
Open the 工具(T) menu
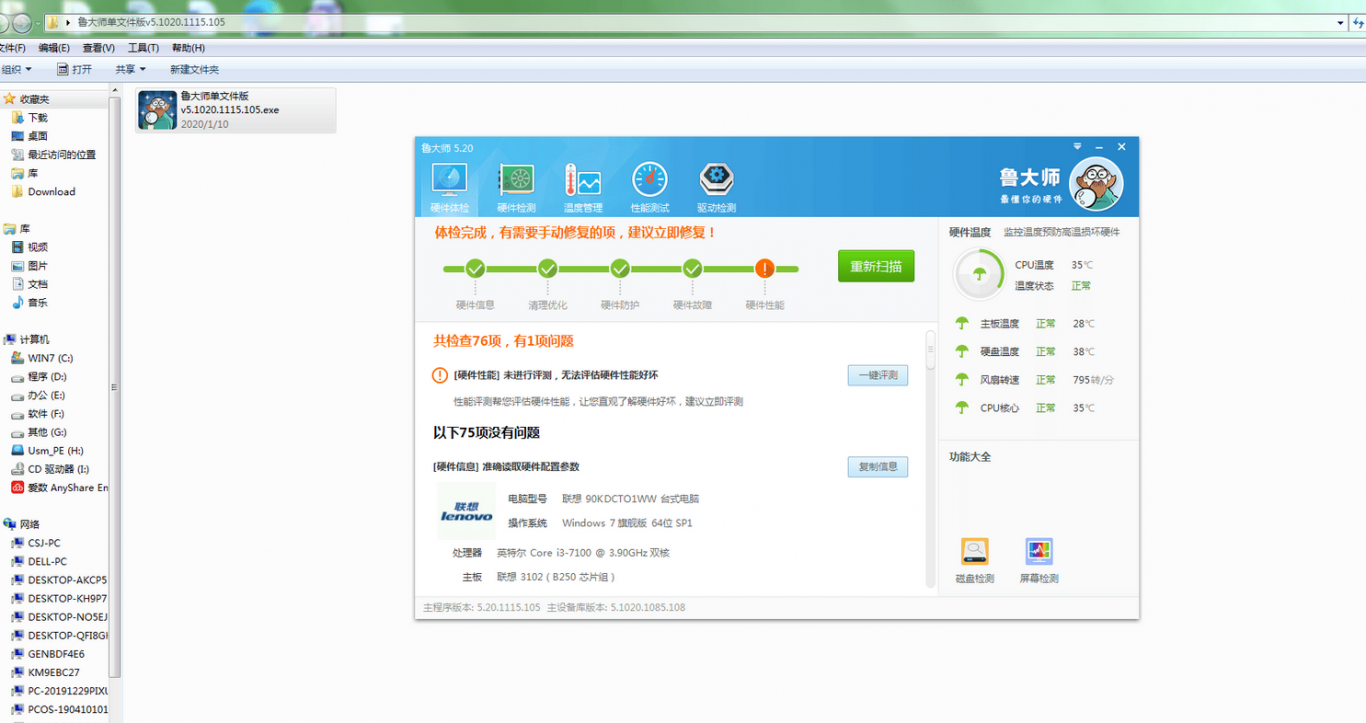[143, 48]
